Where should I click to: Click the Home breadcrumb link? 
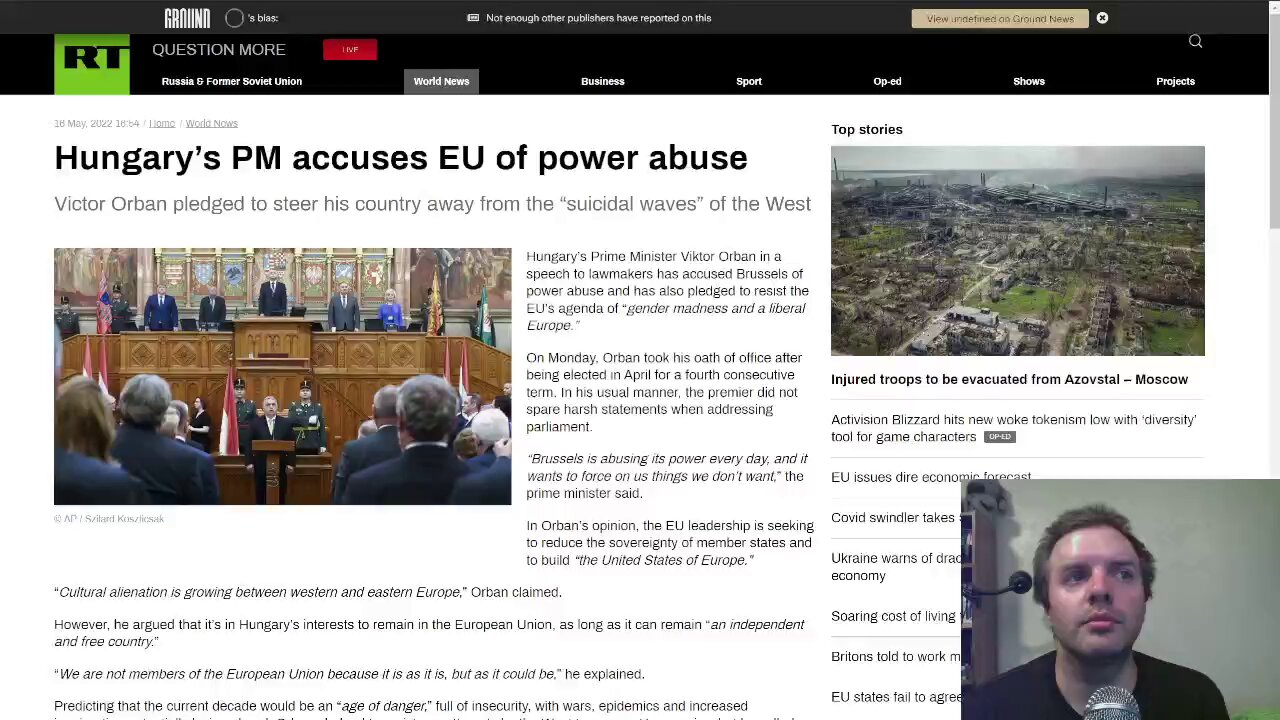coord(162,123)
